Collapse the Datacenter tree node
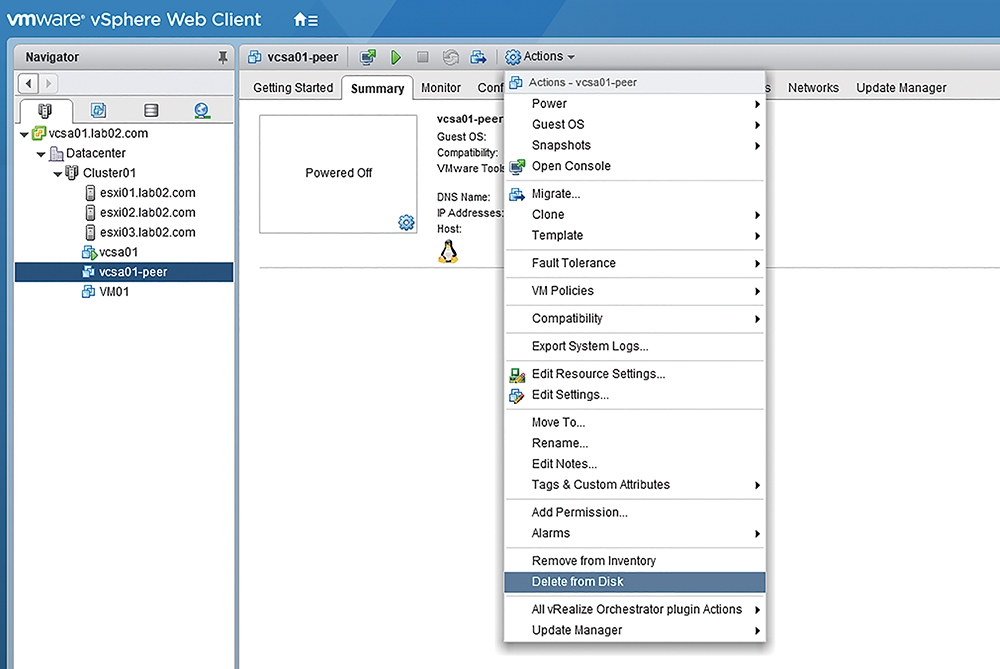The image size is (1000, 669). pos(41,154)
